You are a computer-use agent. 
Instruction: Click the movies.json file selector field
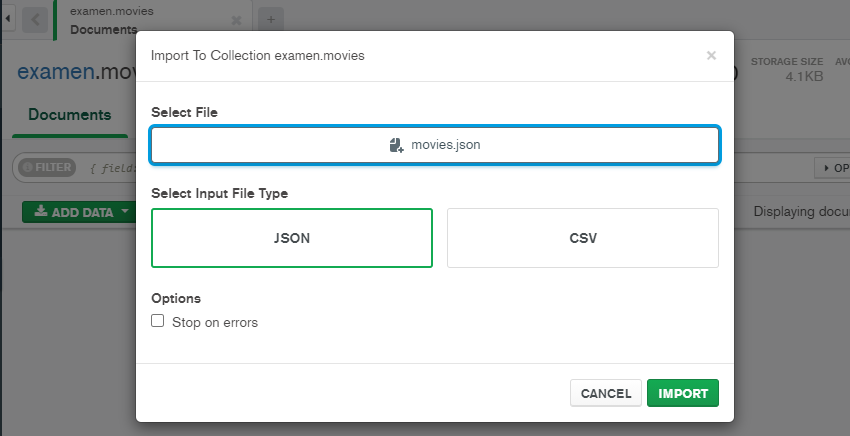[x=435, y=145]
